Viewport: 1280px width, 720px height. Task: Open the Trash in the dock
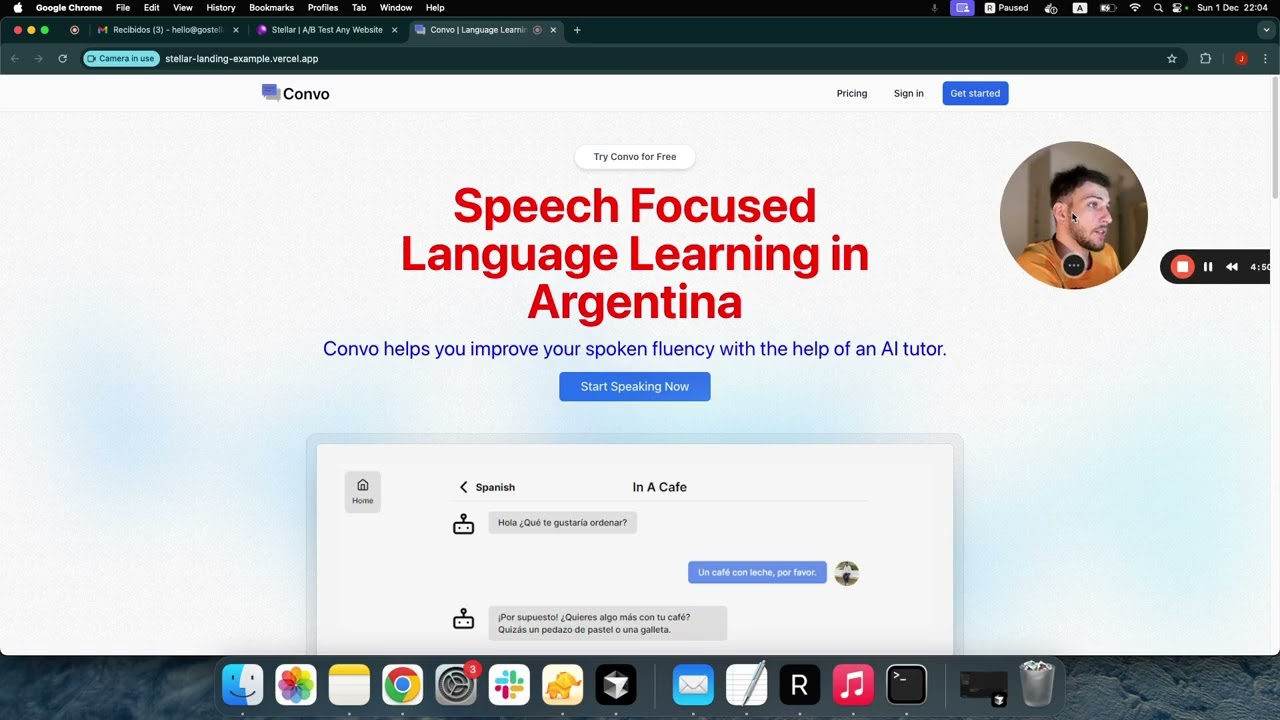(x=1037, y=684)
